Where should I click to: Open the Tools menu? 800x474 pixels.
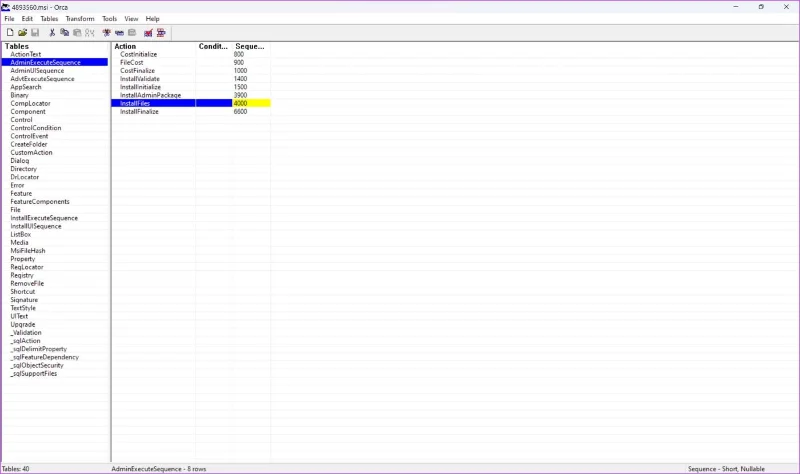(110, 19)
